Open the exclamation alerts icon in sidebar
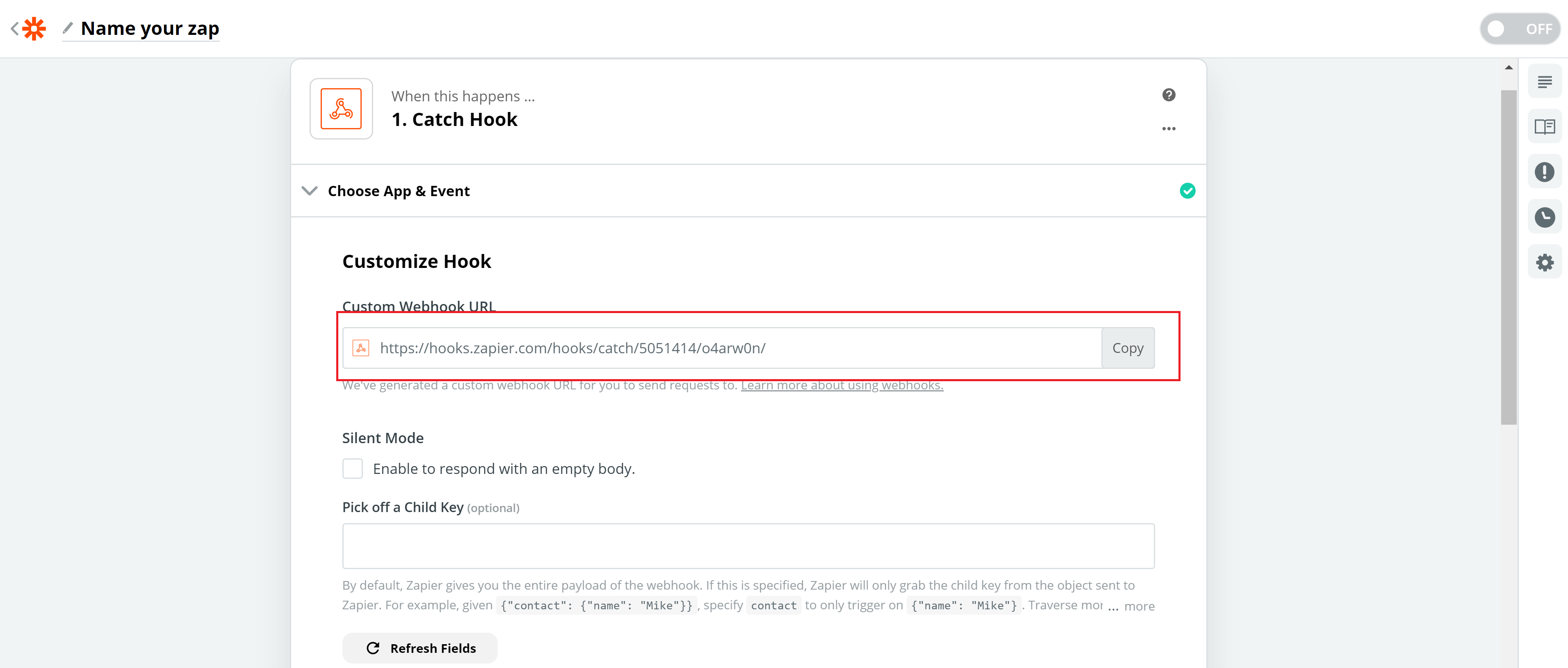This screenshot has width=1568, height=668. point(1544,172)
